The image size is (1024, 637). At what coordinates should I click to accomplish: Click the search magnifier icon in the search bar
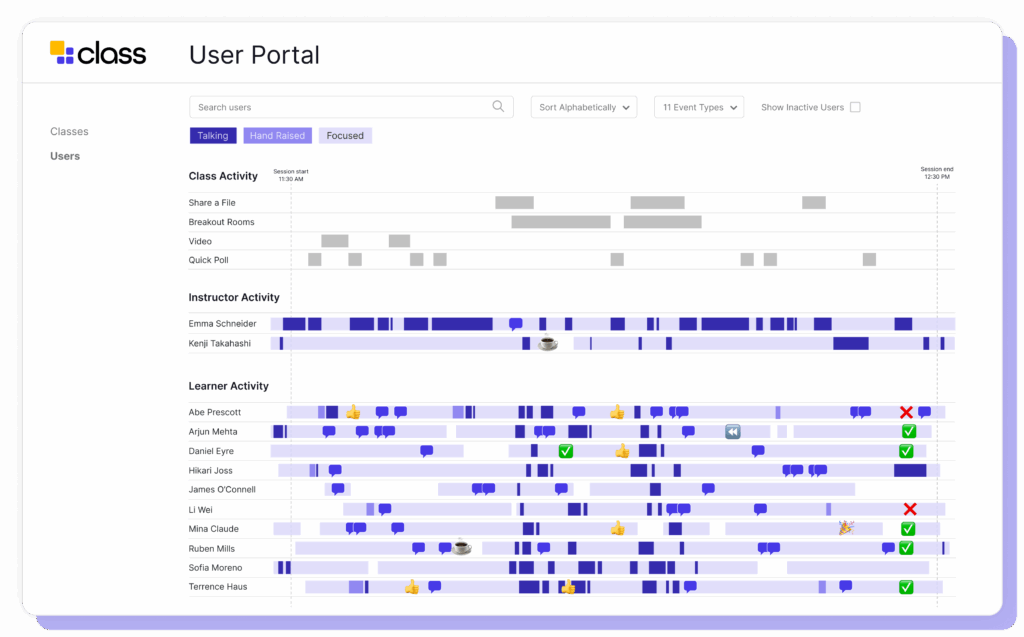[498, 106]
